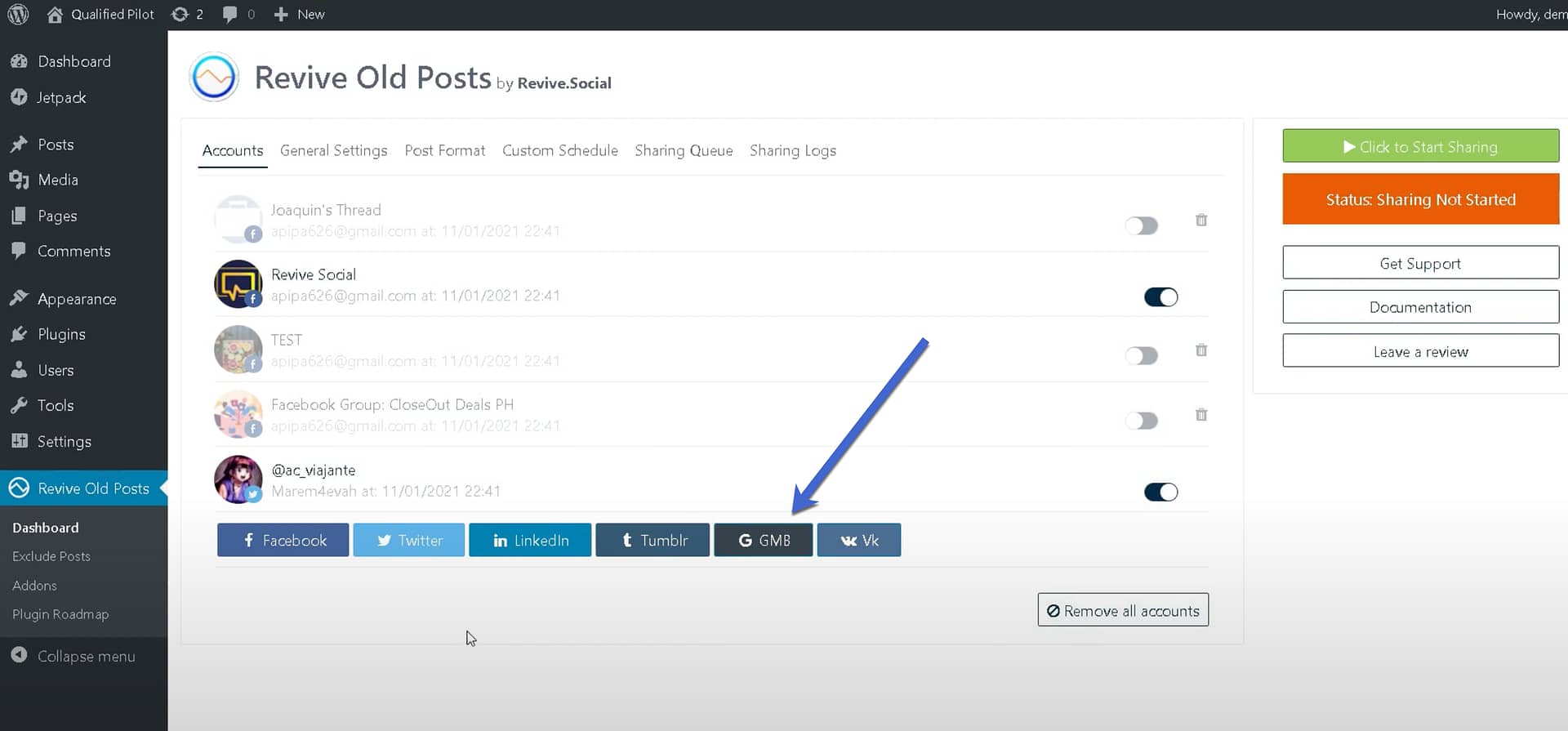This screenshot has width=1568, height=731.
Task: Enable Facebook Group CloseOut Deals PH toggle
Action: (x=1142, y=421)
